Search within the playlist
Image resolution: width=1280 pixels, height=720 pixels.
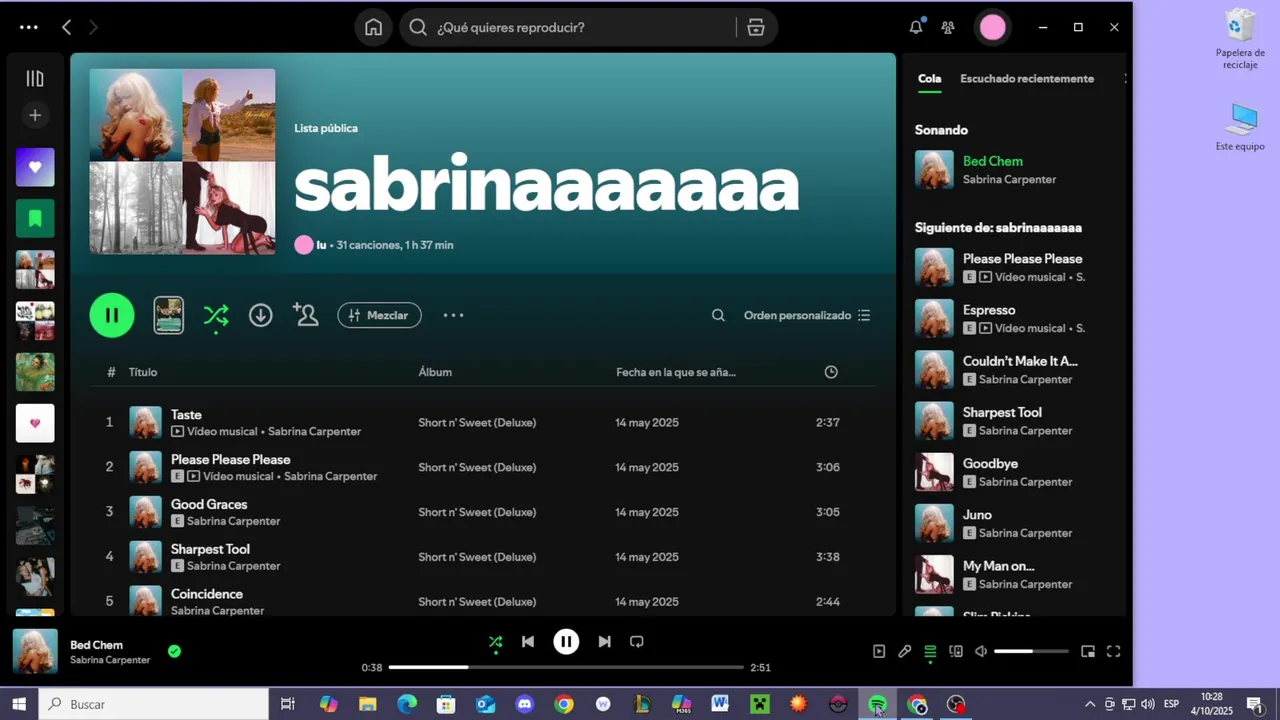tap(718, 315)
